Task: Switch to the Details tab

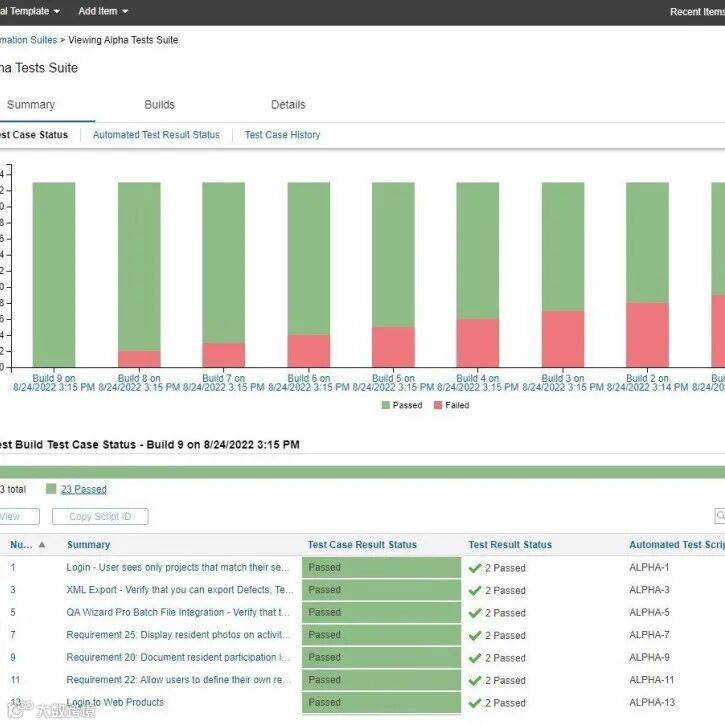Action: click(288, 104)
